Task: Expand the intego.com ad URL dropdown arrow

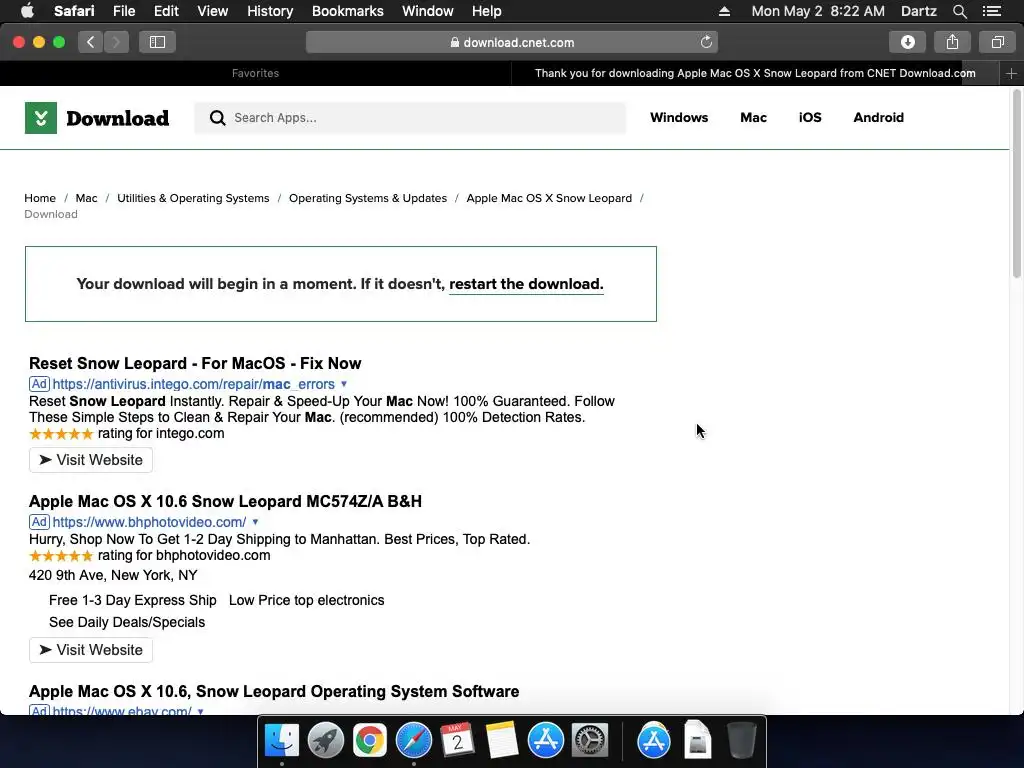Action: [344, 384]
